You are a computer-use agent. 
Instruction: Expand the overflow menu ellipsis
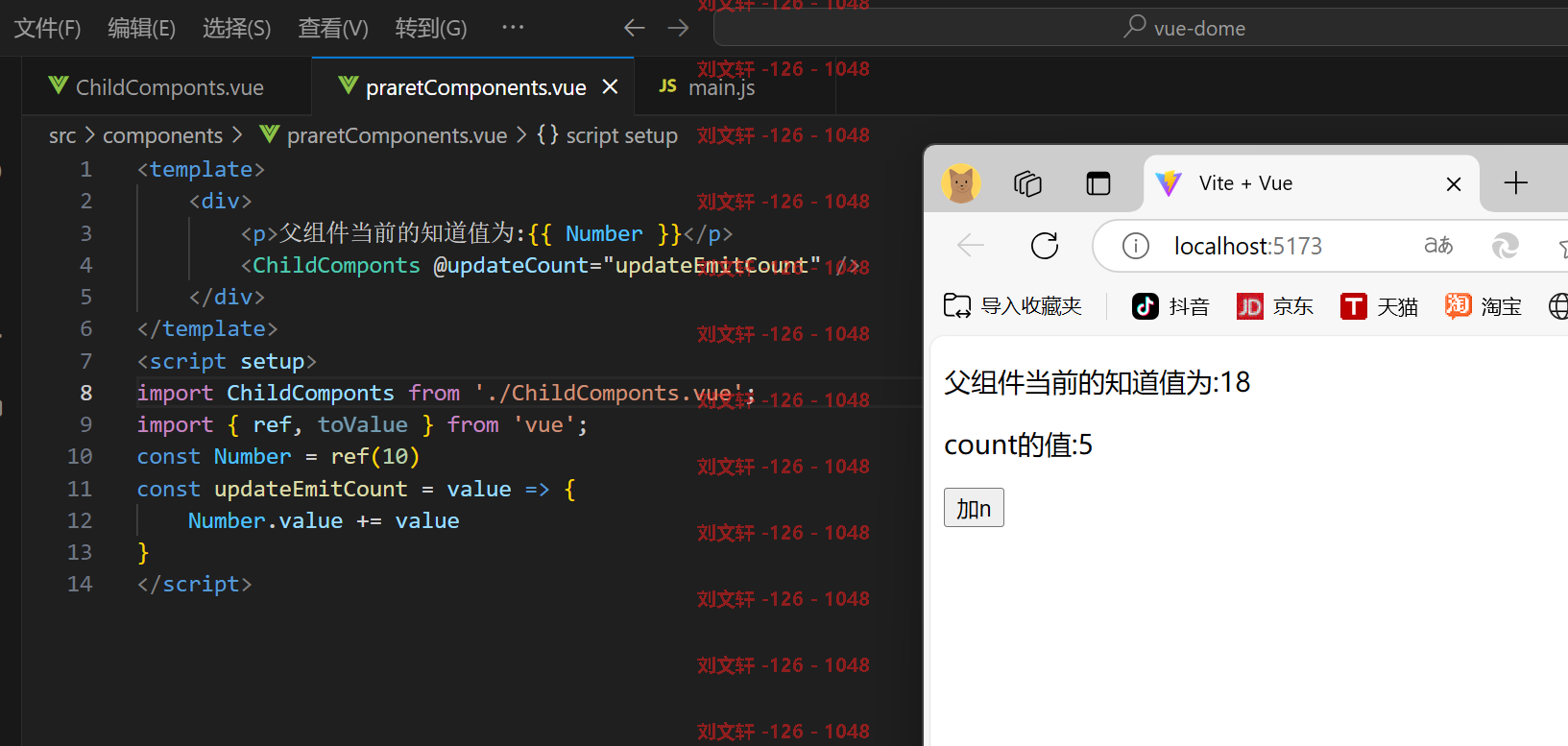coord(513,27)
